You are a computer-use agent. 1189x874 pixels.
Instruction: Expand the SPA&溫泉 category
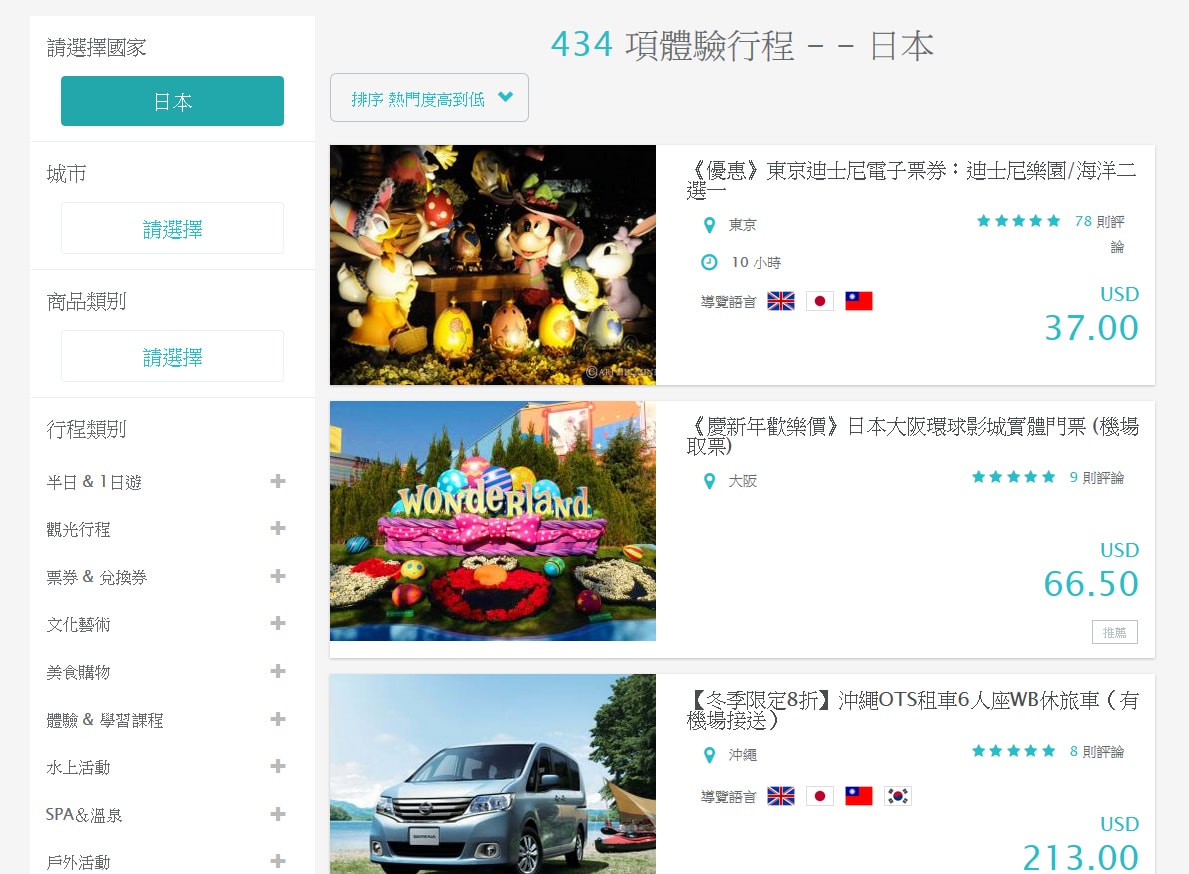tap(278, 814)
